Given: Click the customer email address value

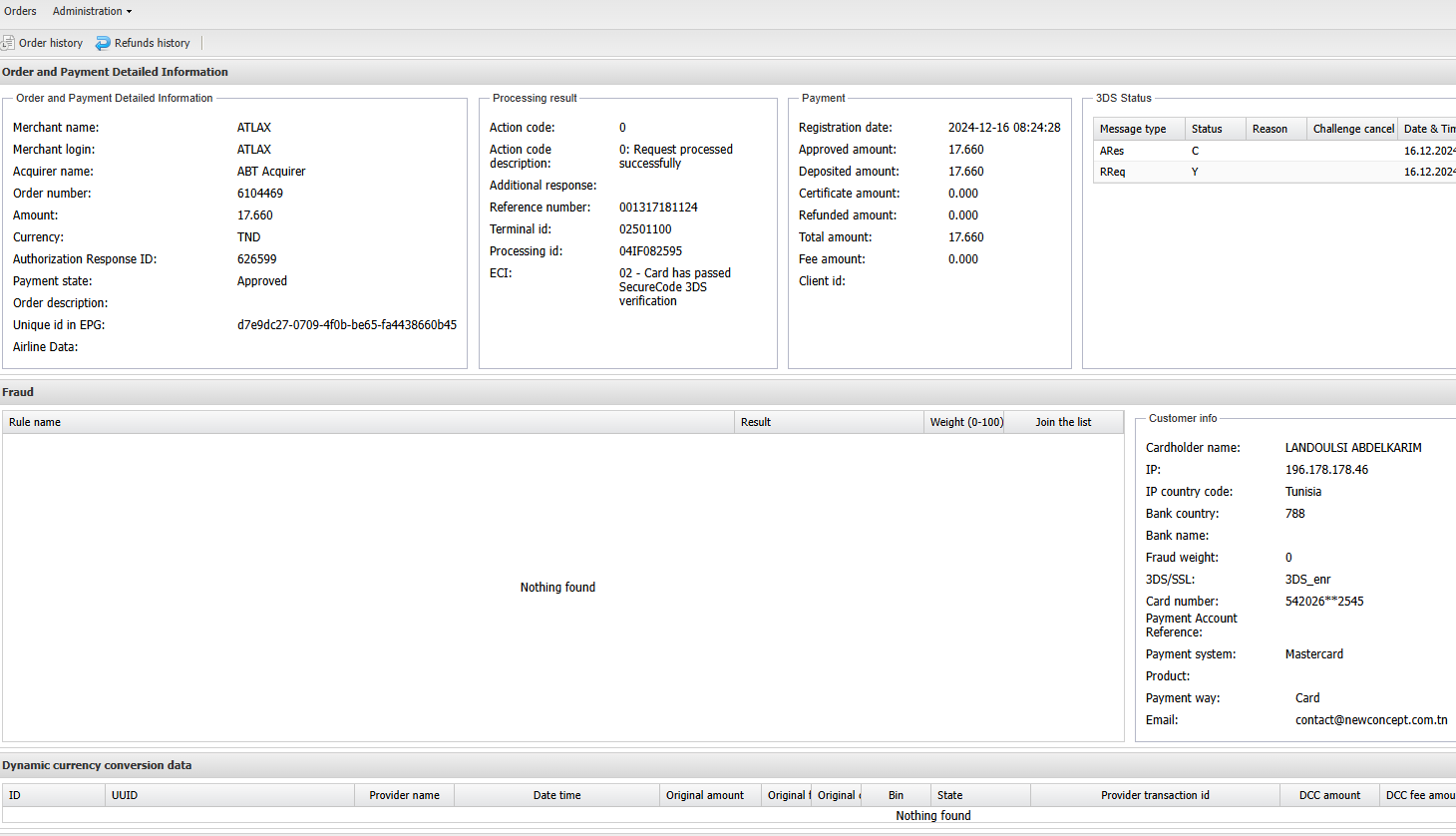Looking at the screenshot, I should pos(1371,720).
